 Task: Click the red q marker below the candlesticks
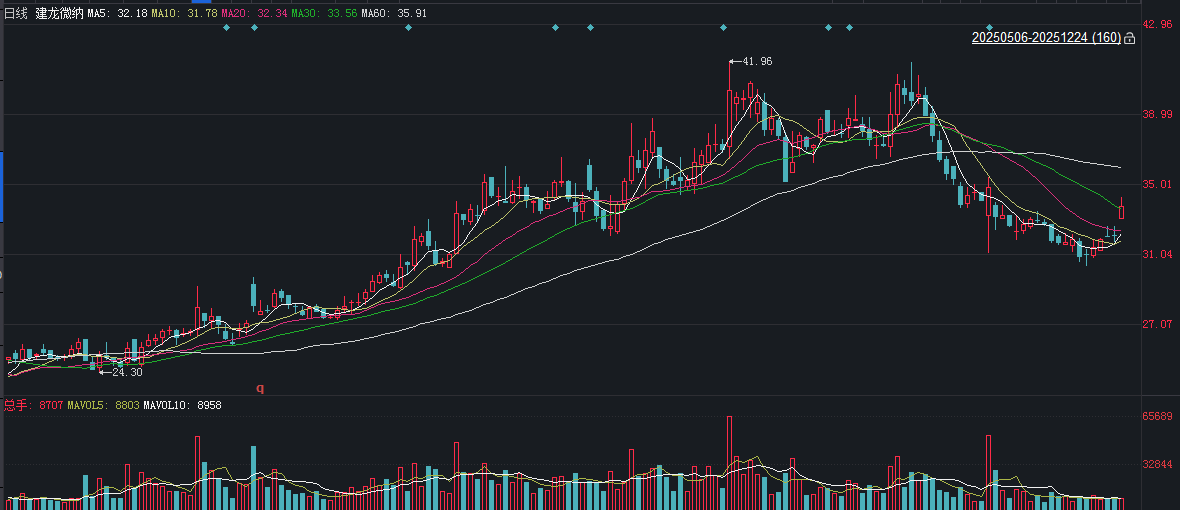(260, 388)
